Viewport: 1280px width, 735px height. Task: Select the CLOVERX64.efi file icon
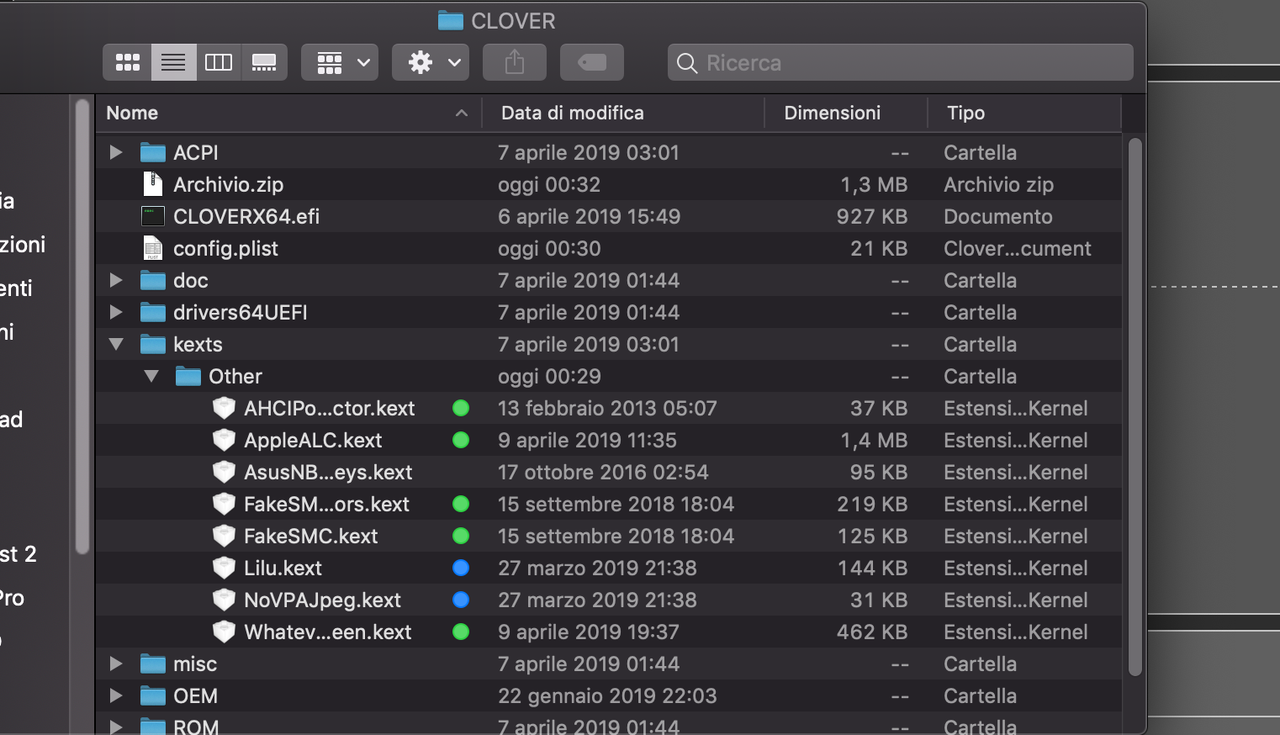click(x=152, y=216)
